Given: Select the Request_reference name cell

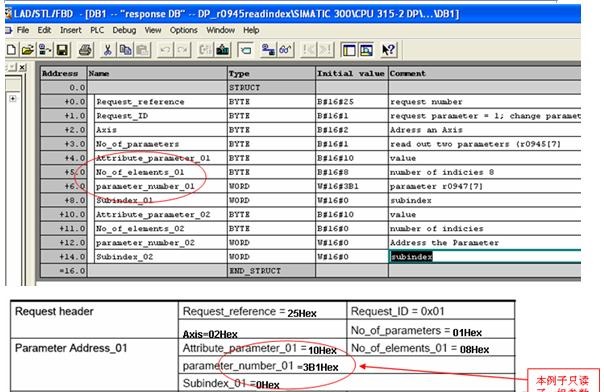Looking at the screenshot, I should [161, 102].
